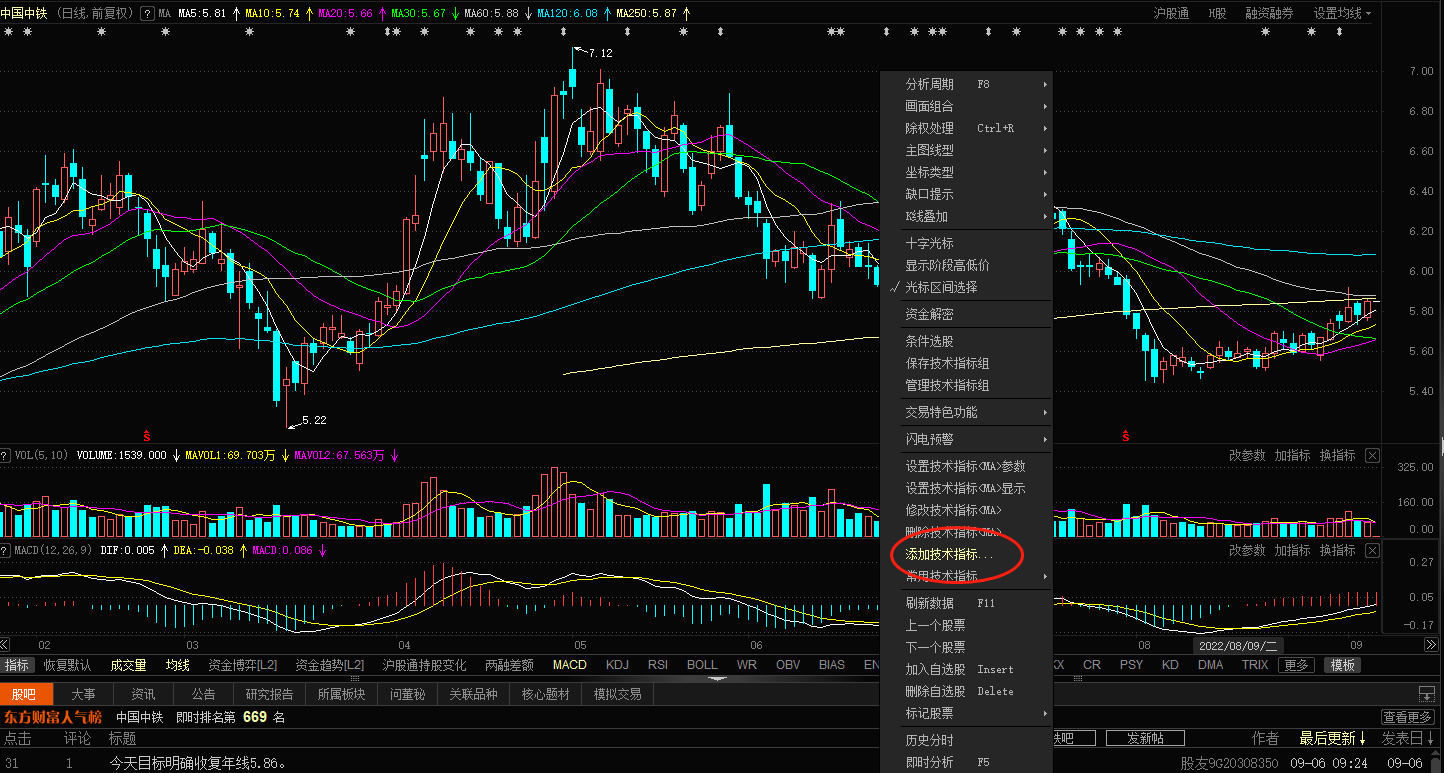Image resolution: width=1444 pixels, height=773 pixels.
Task: Open the 设置均线 dropdown
Action: pos(1342,14)
